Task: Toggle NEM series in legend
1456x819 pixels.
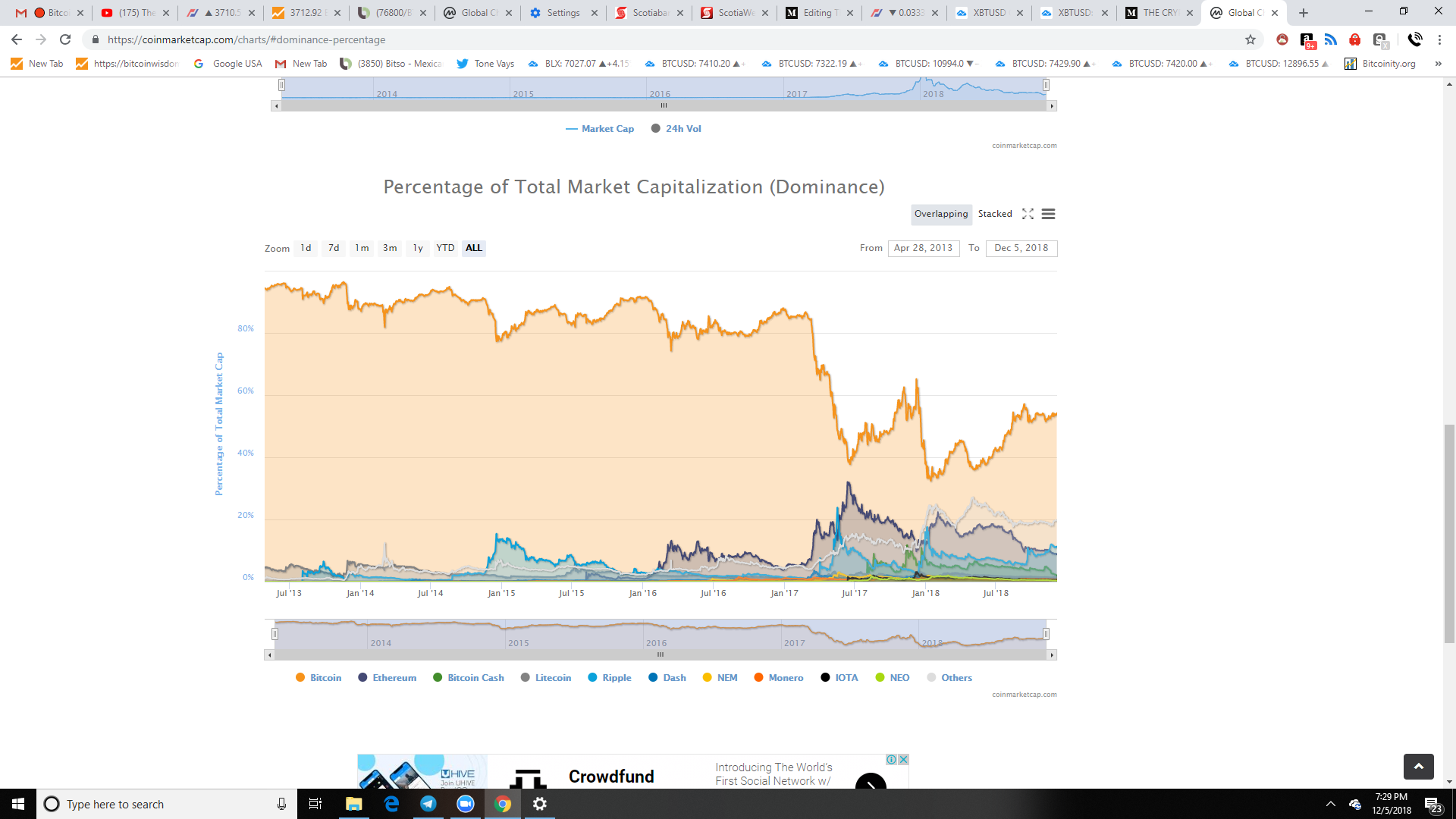Action: click(x=720, y=678)
